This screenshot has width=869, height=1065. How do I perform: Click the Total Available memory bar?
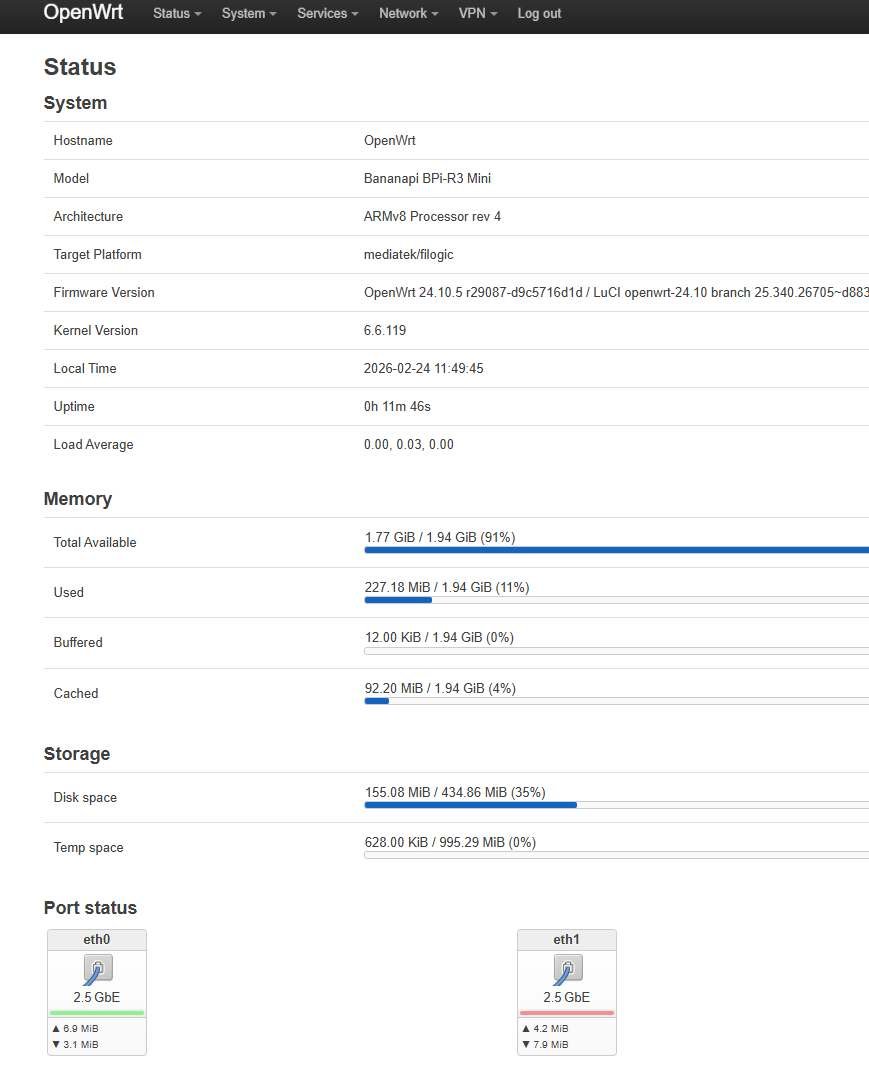tap(616, 550)
